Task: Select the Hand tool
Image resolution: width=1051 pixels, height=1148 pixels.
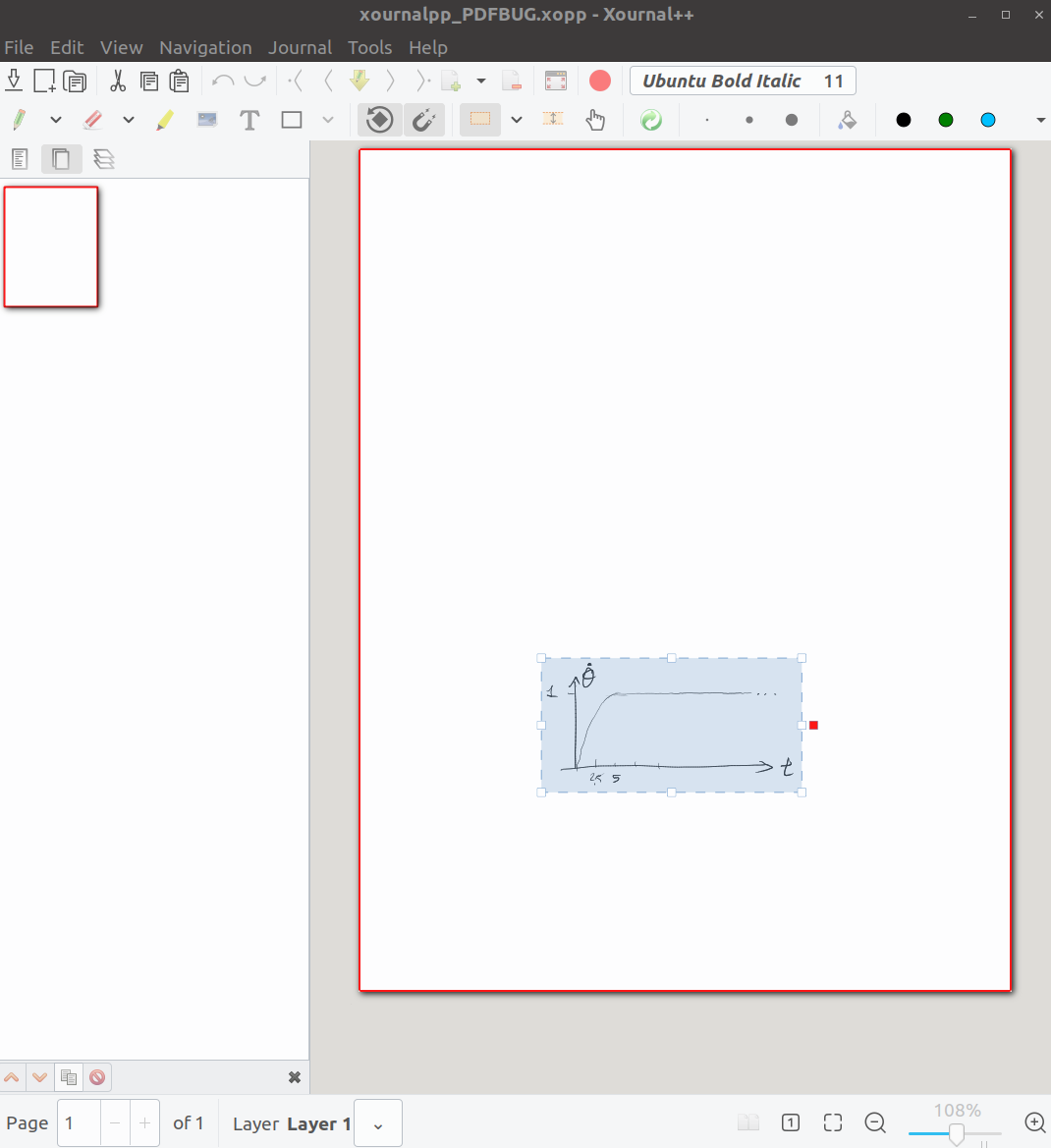Action: coord(596,119)
